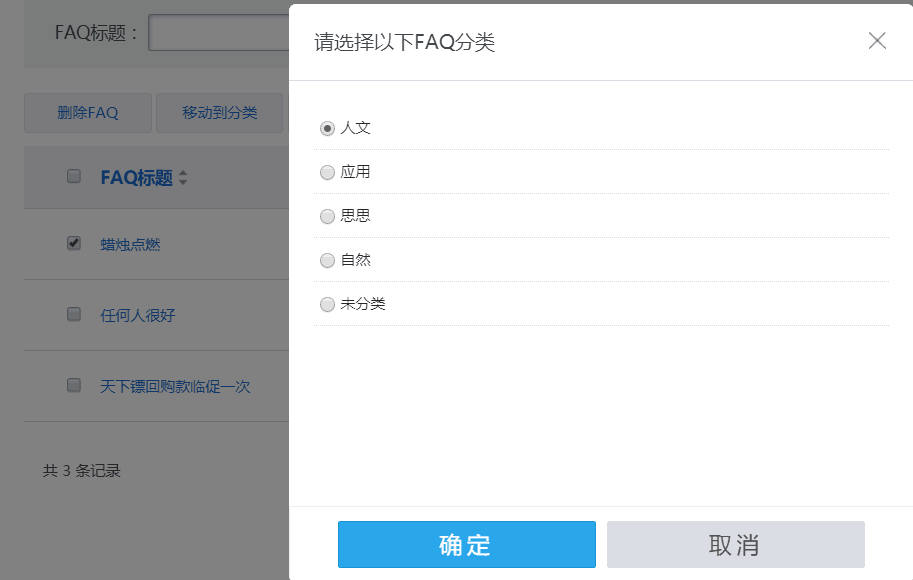Click the FAQ标题 column header
Image resolution: width=913 pixels, height=580 pixels.
(135, 177)
